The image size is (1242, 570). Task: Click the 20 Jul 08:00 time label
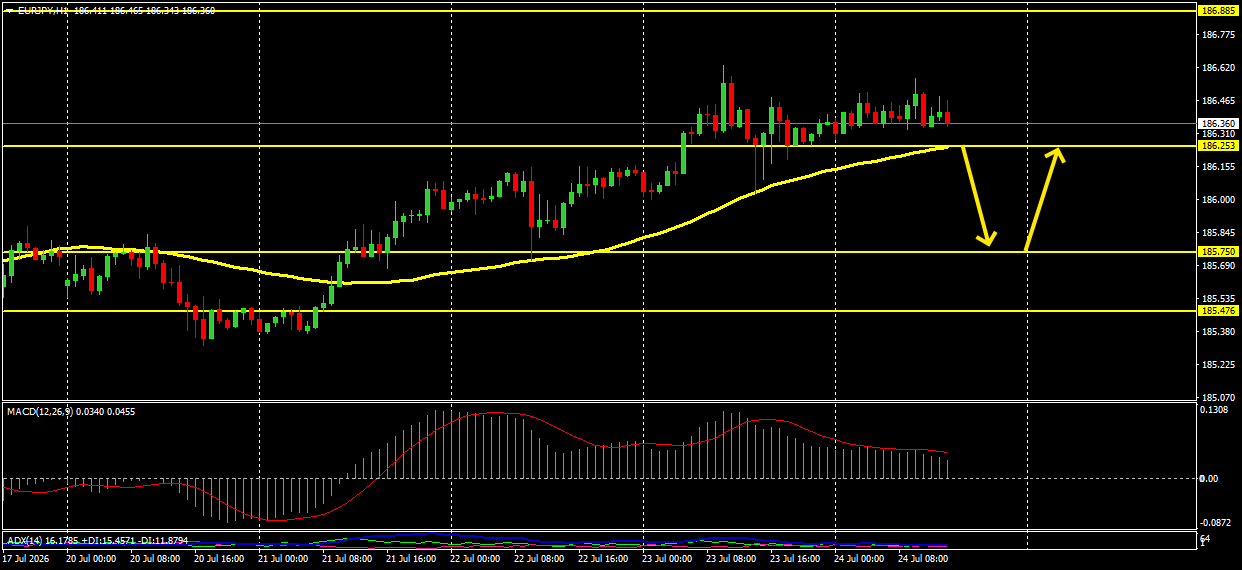[x=154, y=559]
